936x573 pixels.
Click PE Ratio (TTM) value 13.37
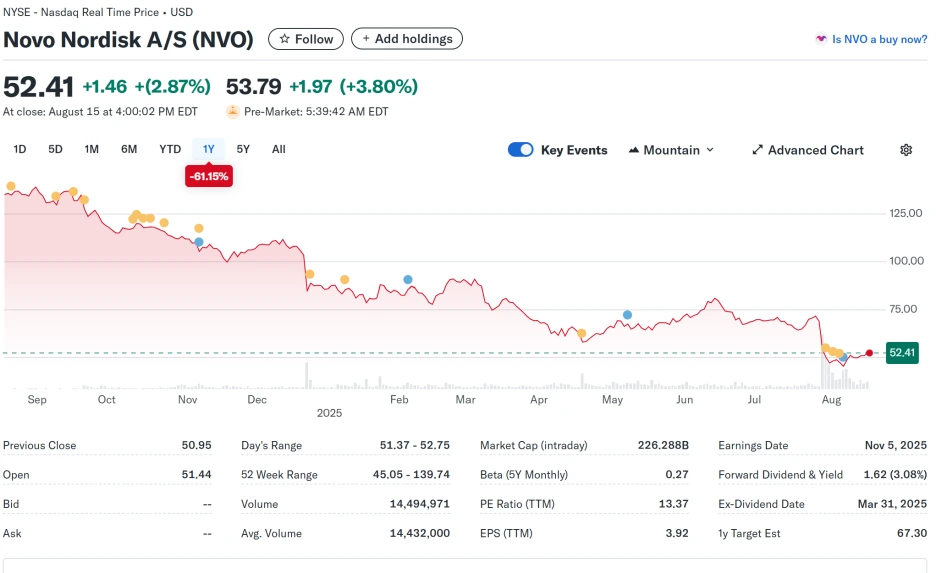click(x=673, y=504)
